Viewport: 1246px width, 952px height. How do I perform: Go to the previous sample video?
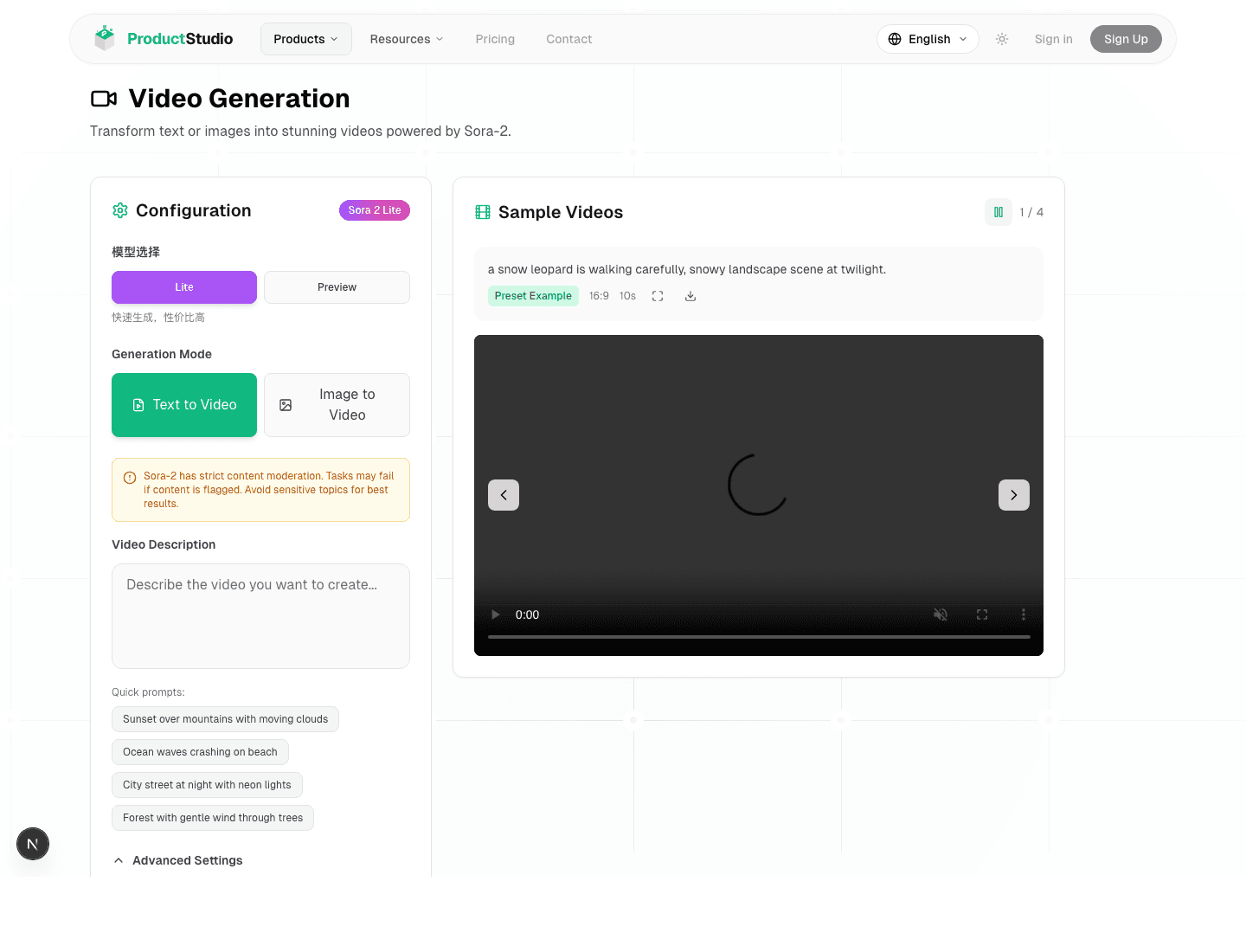(x=504, y=495)
